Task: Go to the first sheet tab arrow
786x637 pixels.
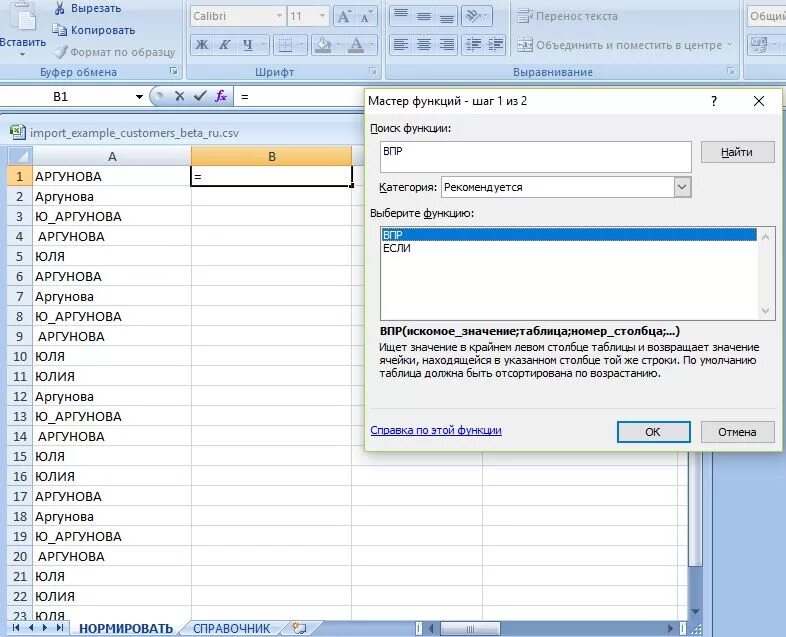Action: [16, 628]
